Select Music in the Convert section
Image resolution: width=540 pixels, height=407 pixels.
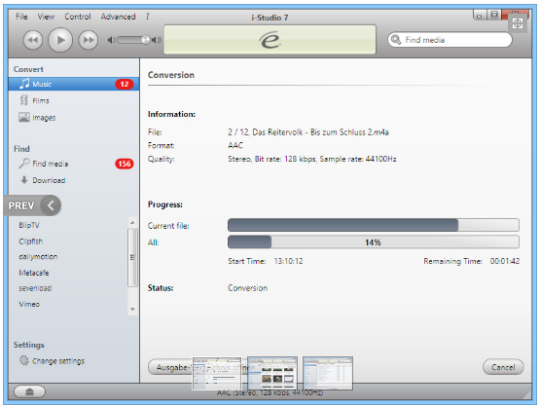point(74,84)
